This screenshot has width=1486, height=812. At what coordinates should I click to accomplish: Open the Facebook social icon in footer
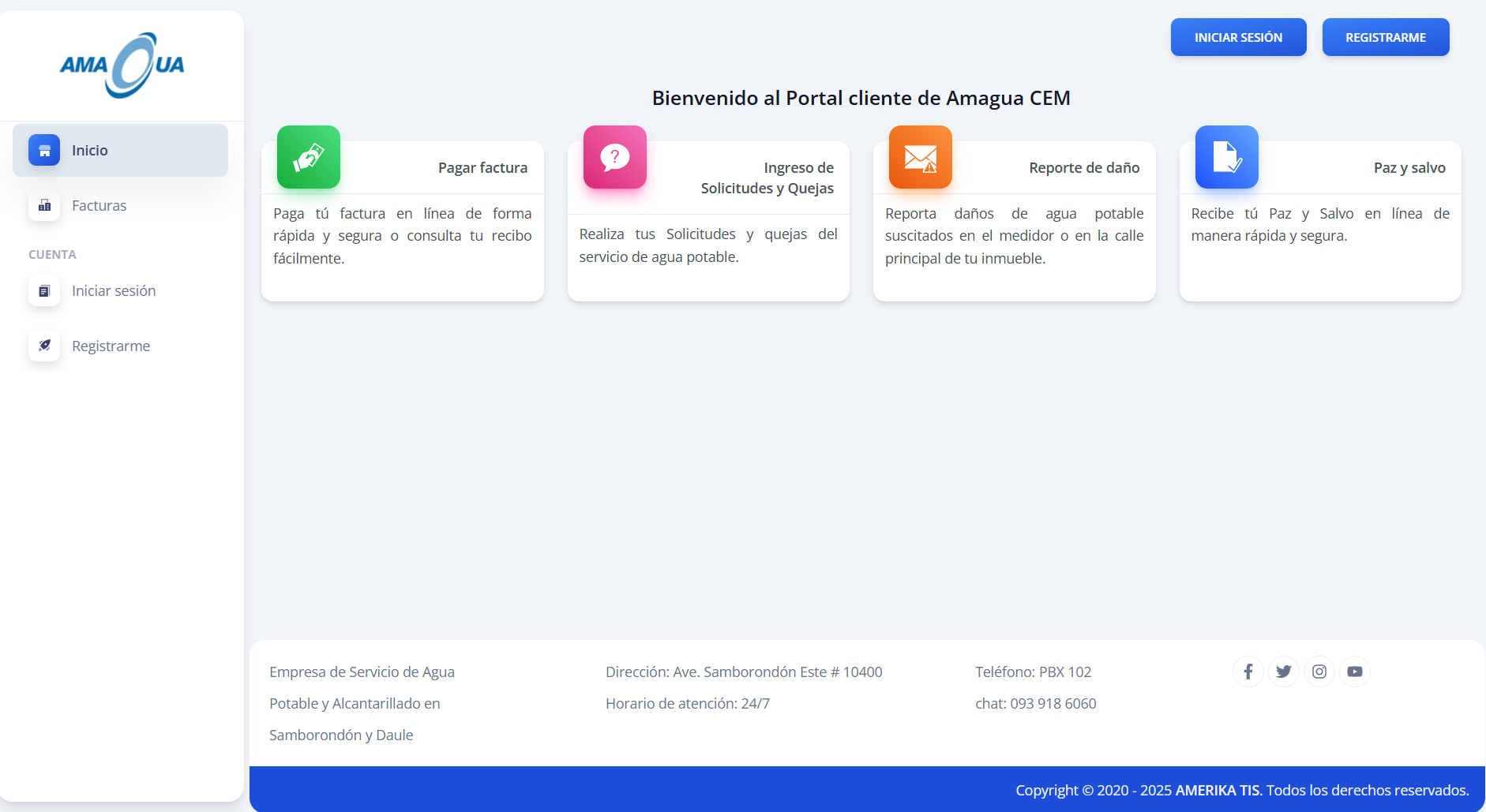click(x=1248, y=672)
